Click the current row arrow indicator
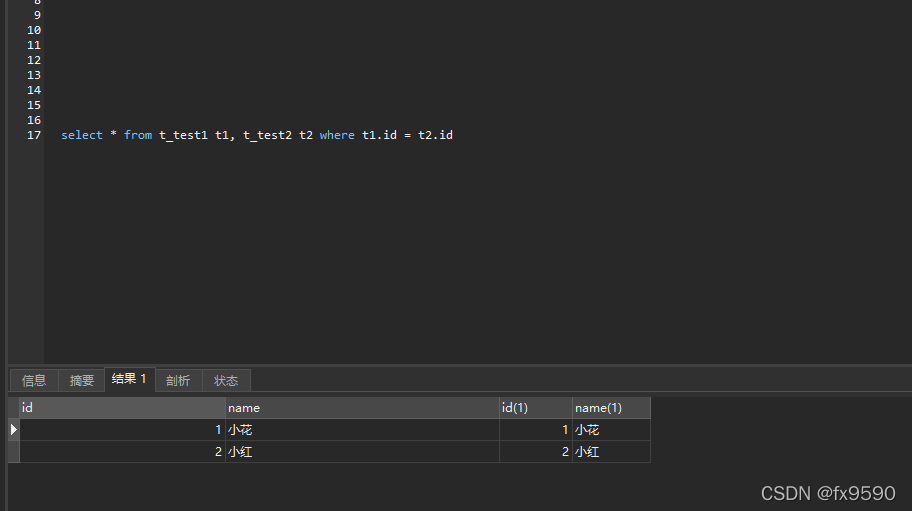 tap(13, 430)
